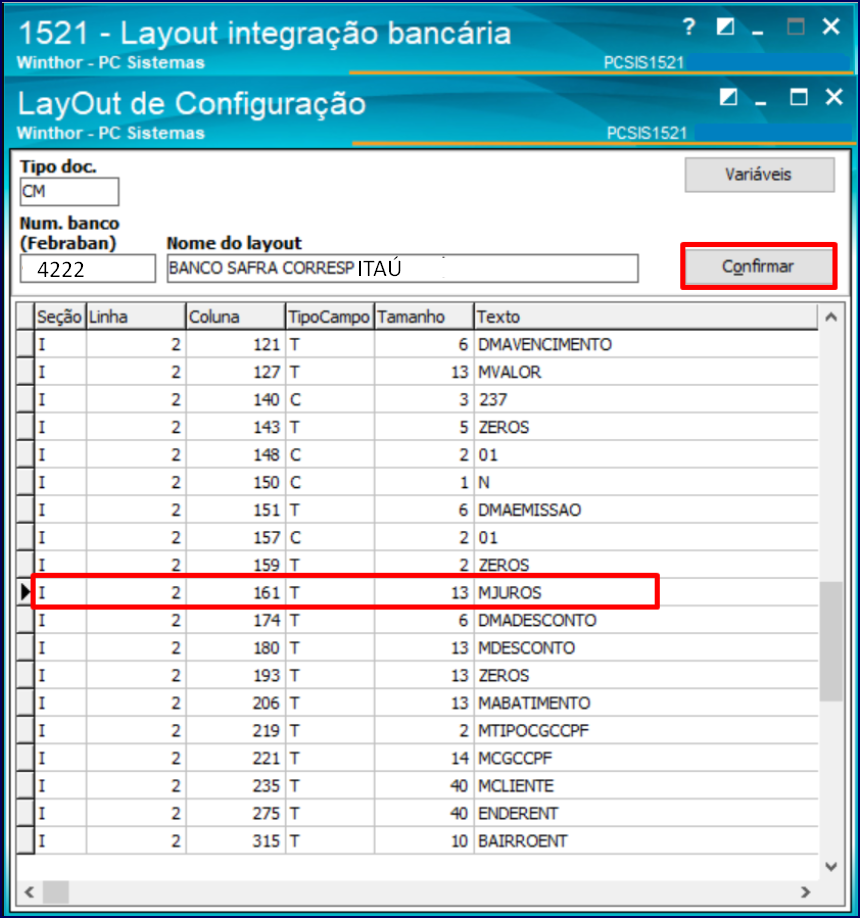Focus the Tipo doc. input field
This screenshot has width=860, height=918.
(69, 191)
